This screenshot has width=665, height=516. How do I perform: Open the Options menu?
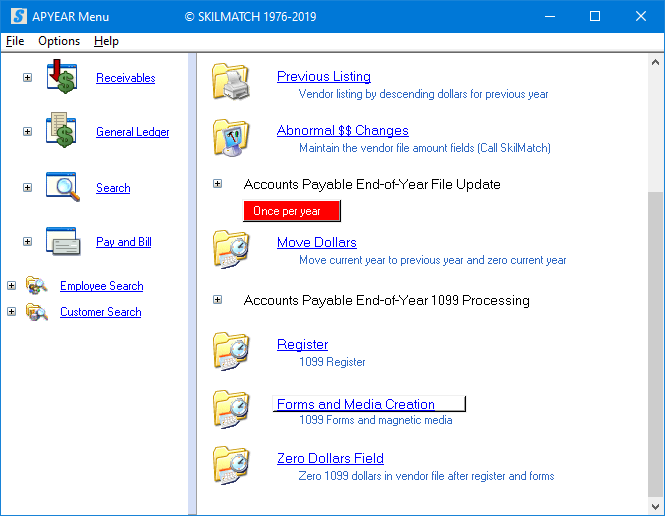tap(59, 41)
